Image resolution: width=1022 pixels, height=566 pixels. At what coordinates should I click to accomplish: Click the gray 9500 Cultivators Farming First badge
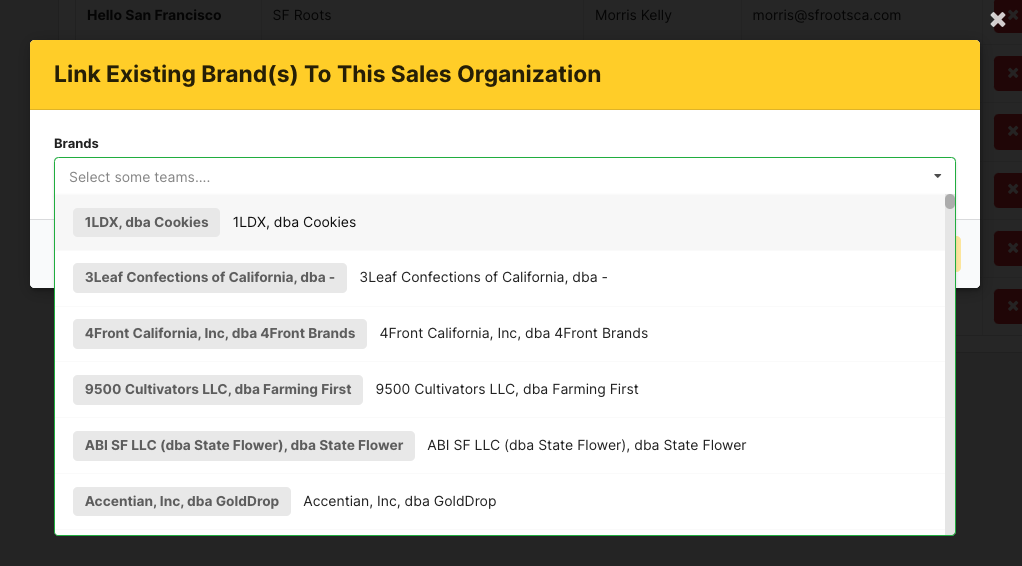tap(218, 390)
